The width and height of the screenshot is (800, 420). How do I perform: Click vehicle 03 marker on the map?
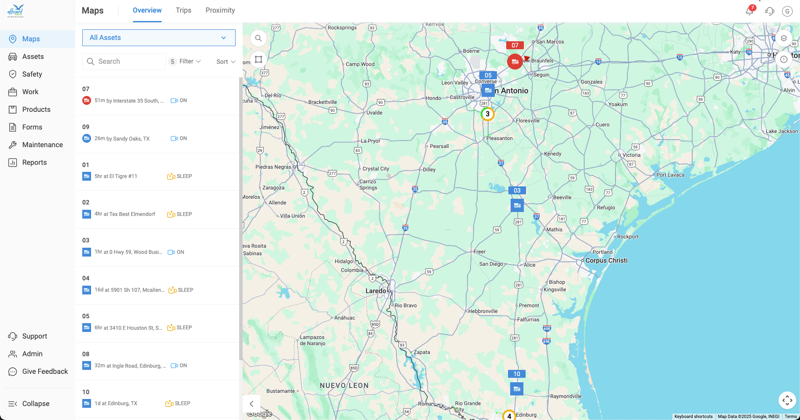[x=517, y=205]
